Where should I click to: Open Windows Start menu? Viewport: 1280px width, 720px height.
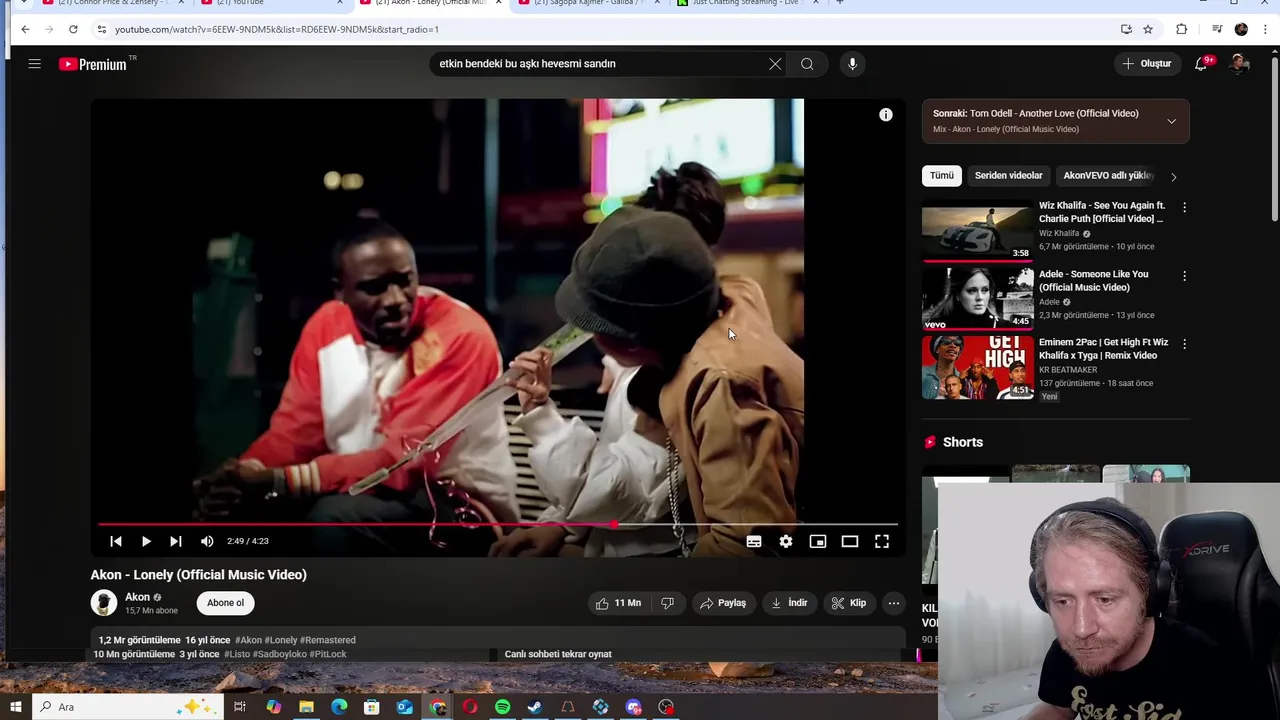16,707
